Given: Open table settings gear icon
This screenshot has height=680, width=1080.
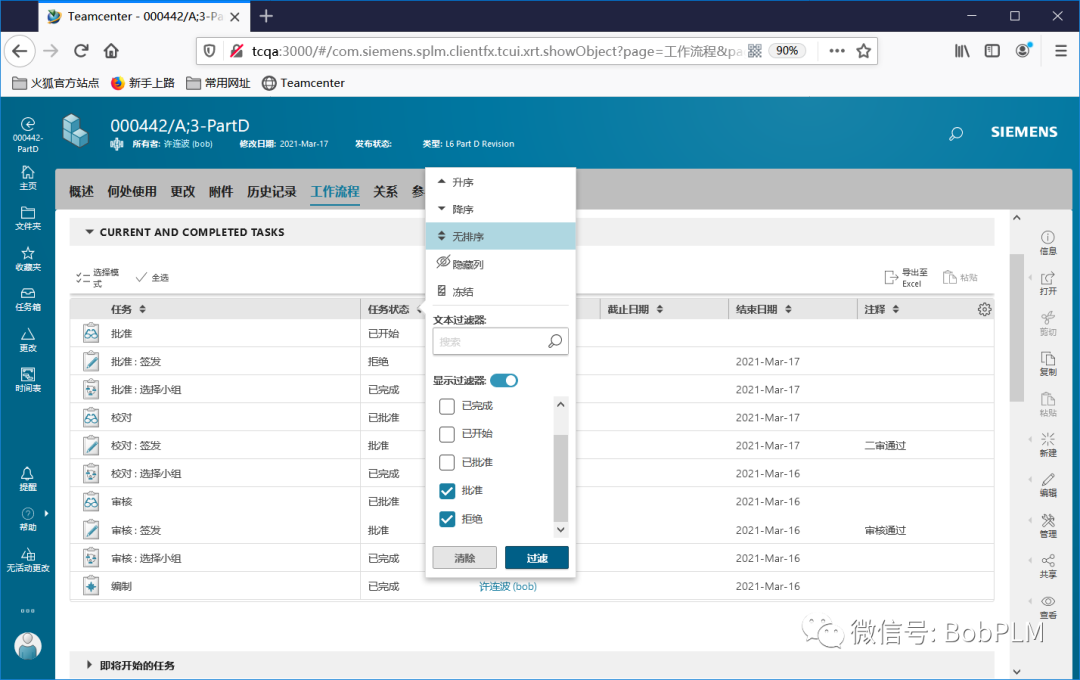Looking at the screenshot, I should click(x=984, y=309).
